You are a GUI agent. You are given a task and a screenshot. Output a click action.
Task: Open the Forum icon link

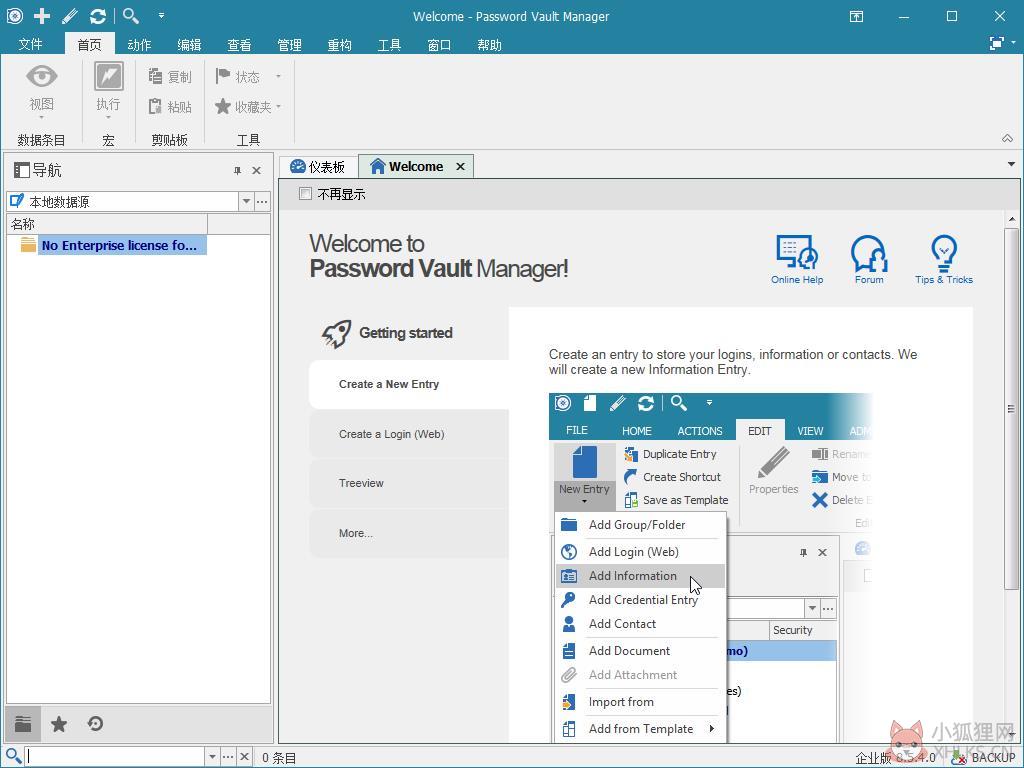[x=869, y=259]
